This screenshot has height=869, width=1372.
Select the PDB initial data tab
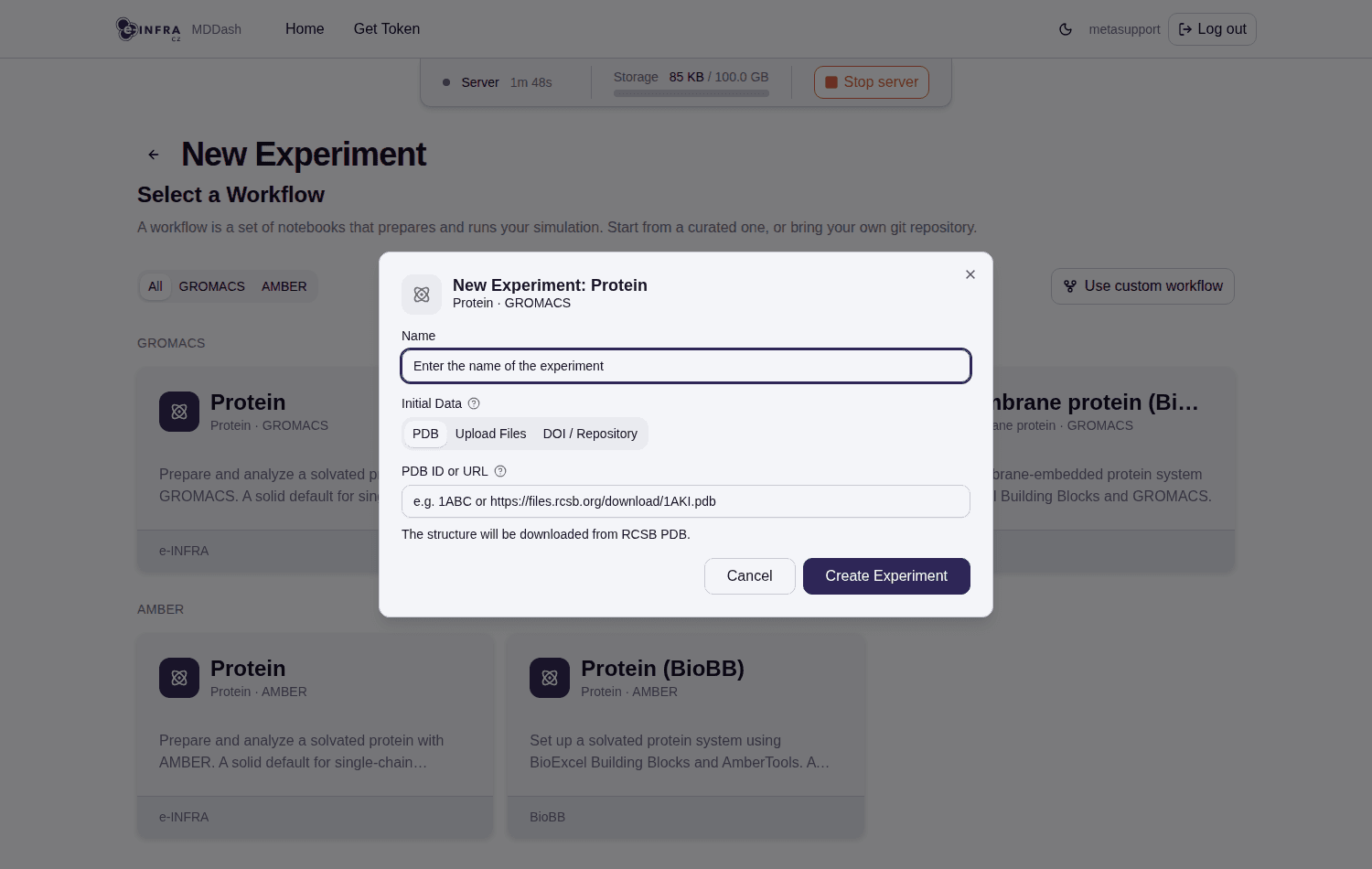click(x=425, y=434)
